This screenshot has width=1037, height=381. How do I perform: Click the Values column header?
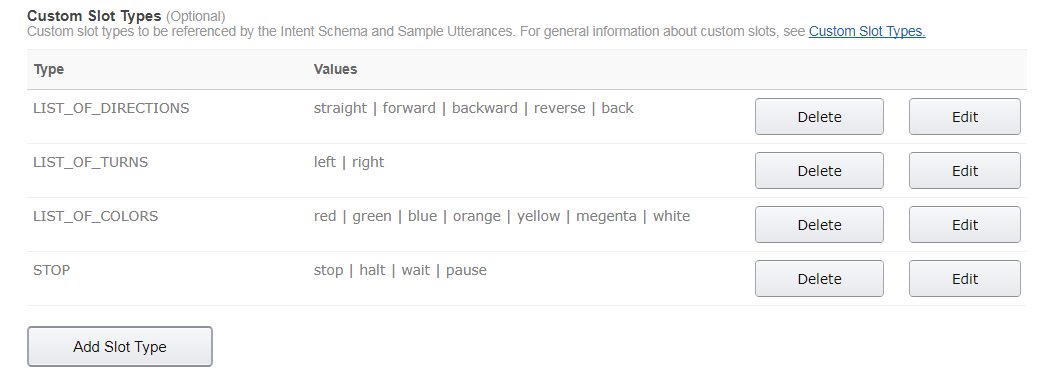pos(335,69)
